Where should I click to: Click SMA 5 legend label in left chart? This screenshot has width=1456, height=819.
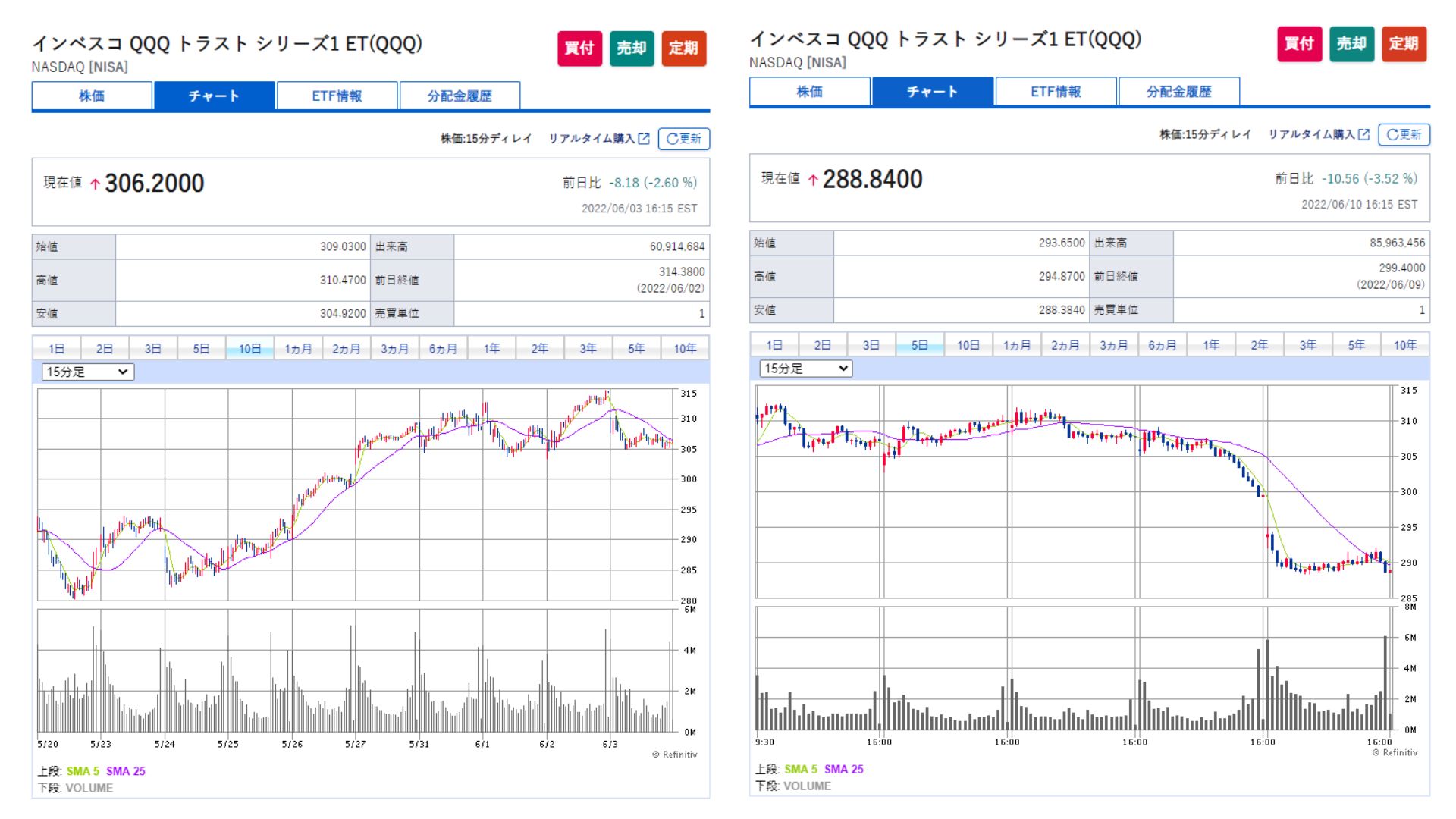83,771
